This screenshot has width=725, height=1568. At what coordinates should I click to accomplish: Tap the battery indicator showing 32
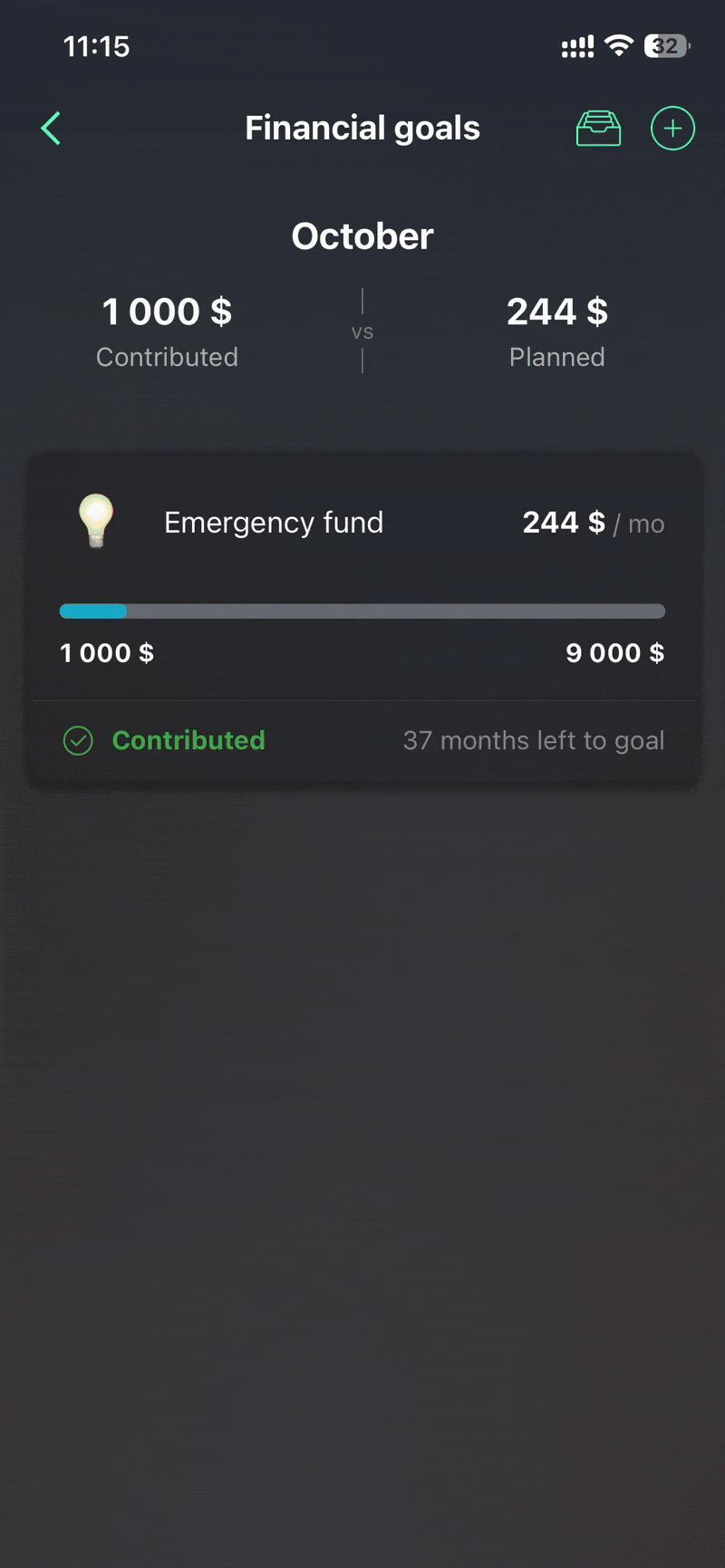666,46
